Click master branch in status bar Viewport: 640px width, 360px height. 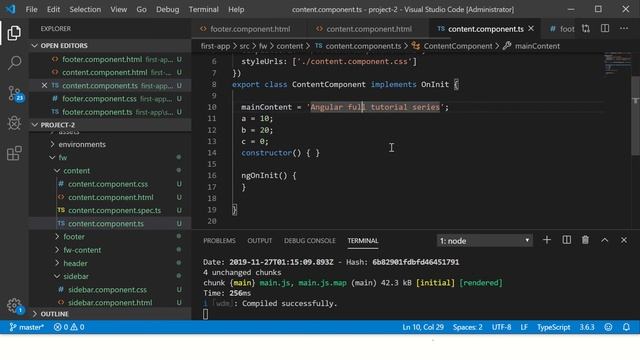tap(27, 327)
